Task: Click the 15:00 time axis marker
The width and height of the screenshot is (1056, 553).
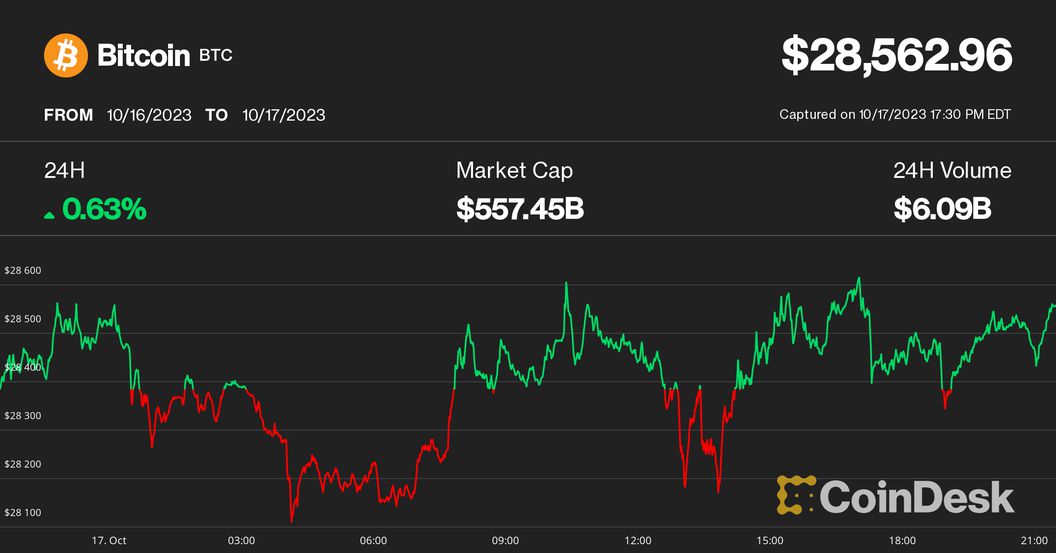Action: click(x=769, y=540)
